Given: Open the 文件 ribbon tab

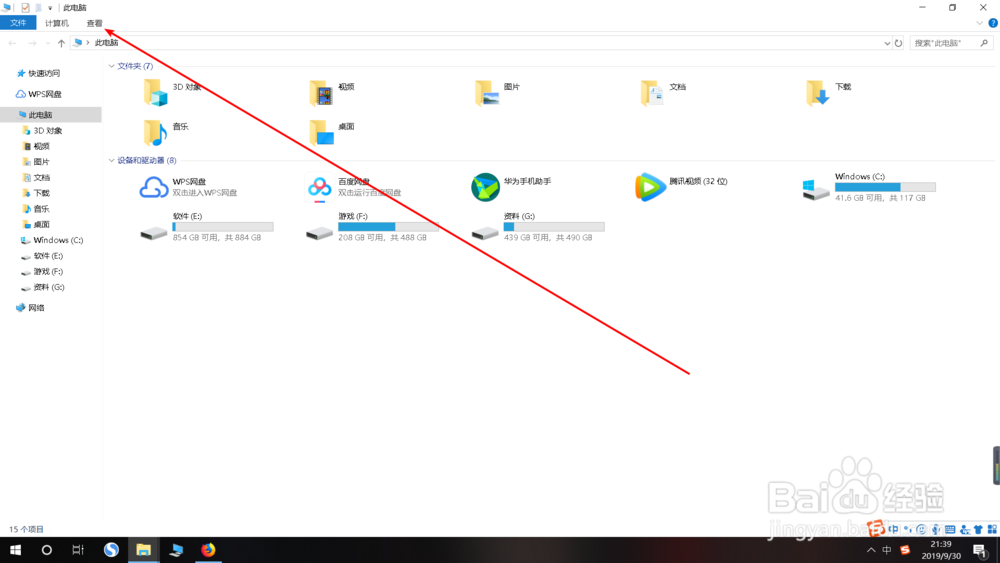Looking at the screenshot, I should pyautogui.click(x=18, y=23).
